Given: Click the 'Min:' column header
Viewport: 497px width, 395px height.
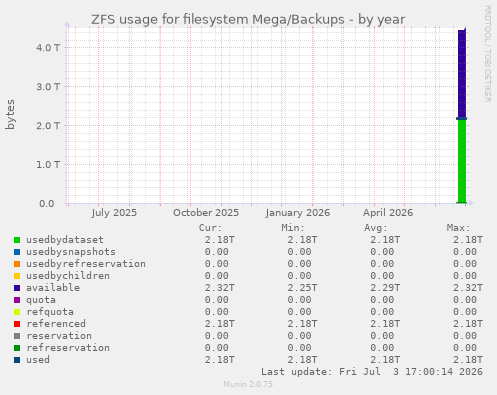Looking at the screenshot, I should [x=293, y=228].
